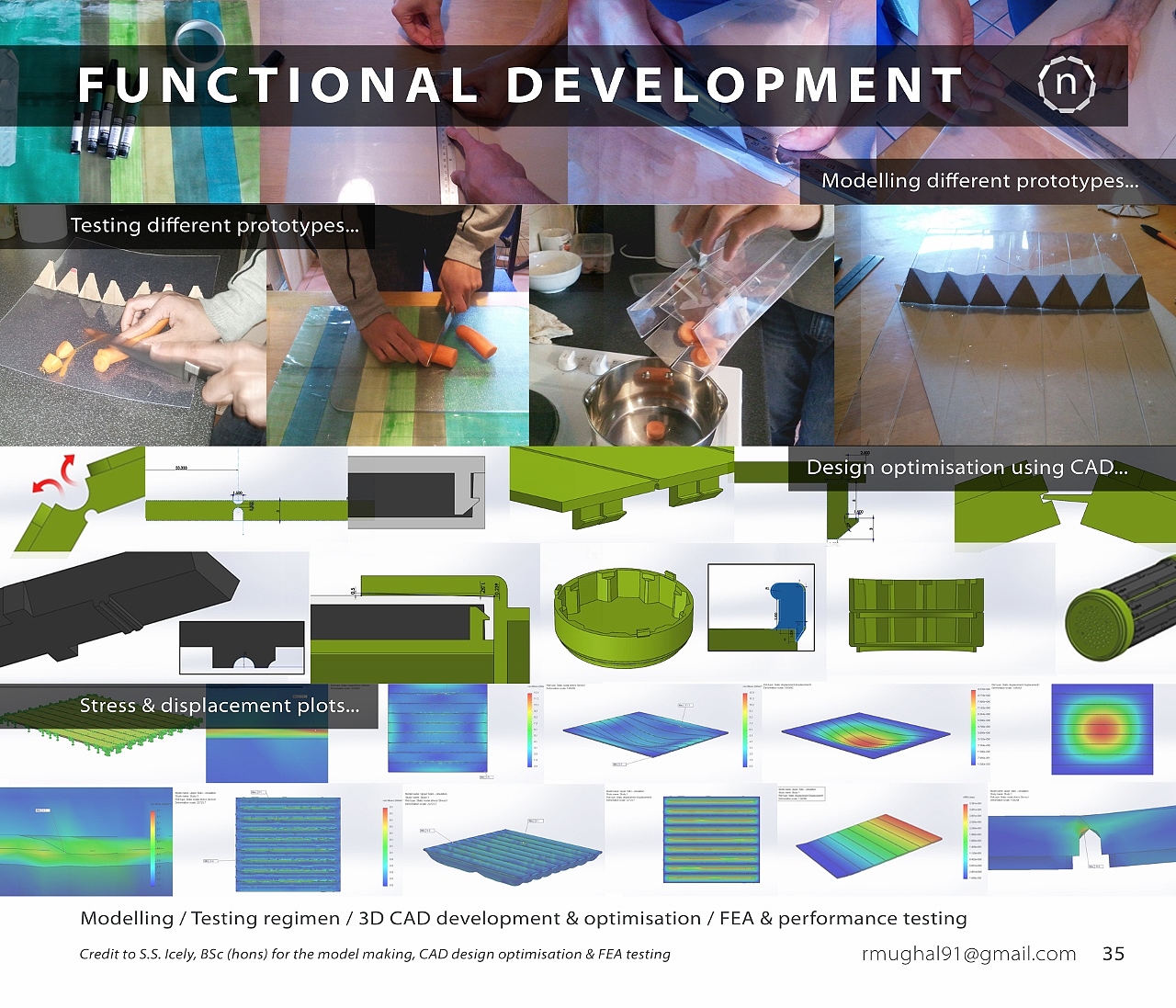Click the "FUNCTIONAL DEVELOPMENT" title
This screenshot has width=1176, height=1008.
(520, 85)
